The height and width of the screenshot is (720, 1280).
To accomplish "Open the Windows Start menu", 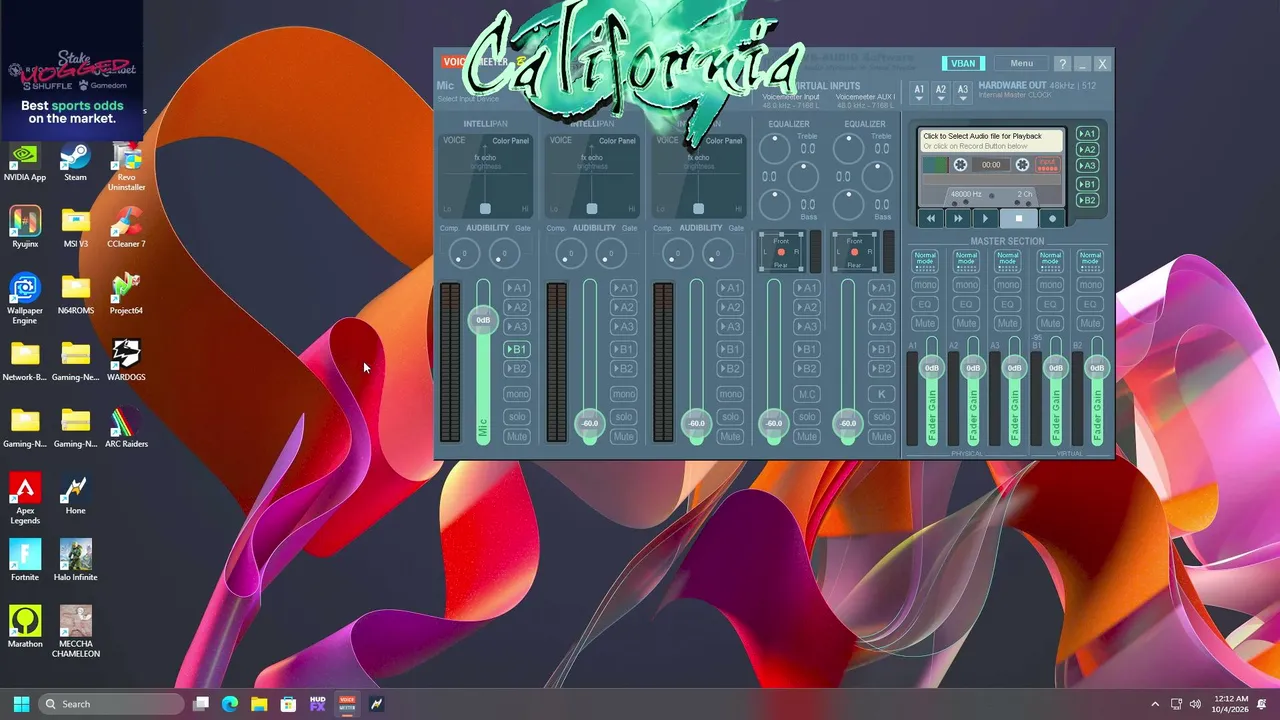I will pyautogui.click(x=21, y=704).
